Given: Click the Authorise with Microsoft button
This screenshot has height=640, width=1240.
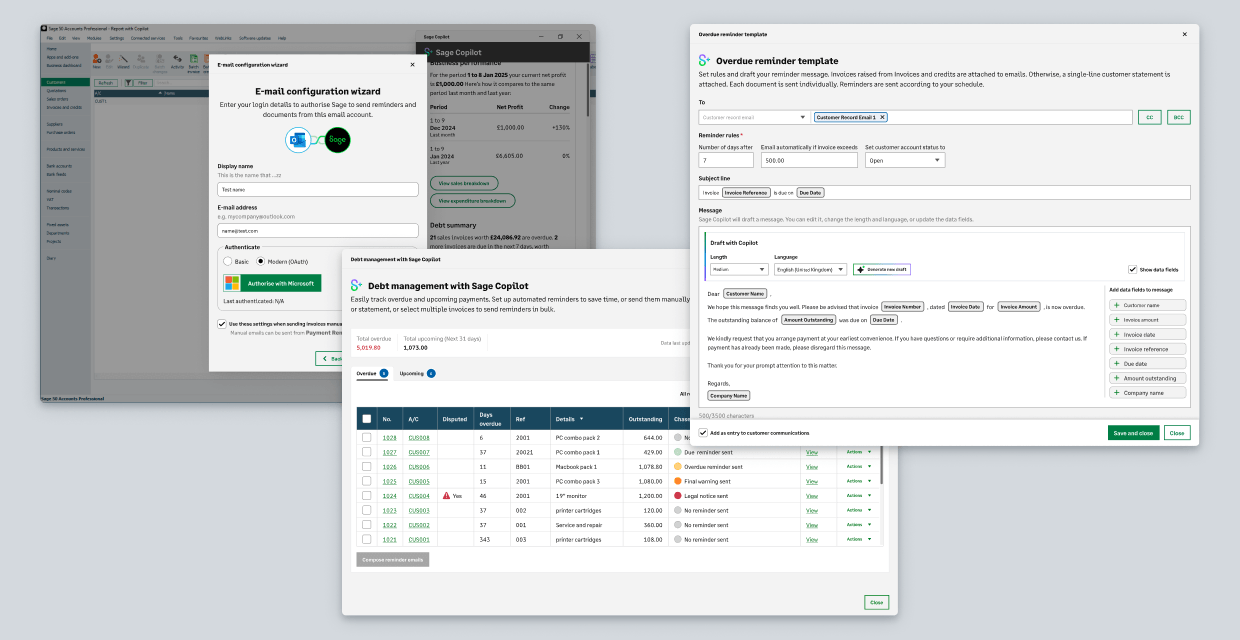Looking at the screenshot, I should pyautogui.click(x=273, y=283).
